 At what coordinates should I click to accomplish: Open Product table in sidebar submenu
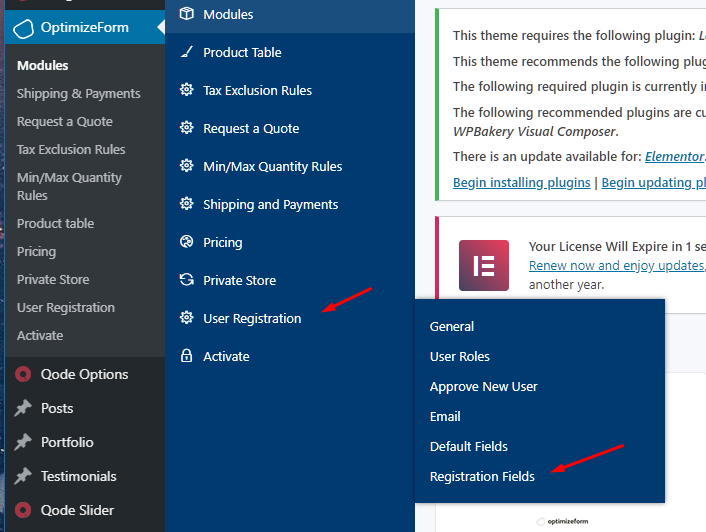[x=55, y=224]
